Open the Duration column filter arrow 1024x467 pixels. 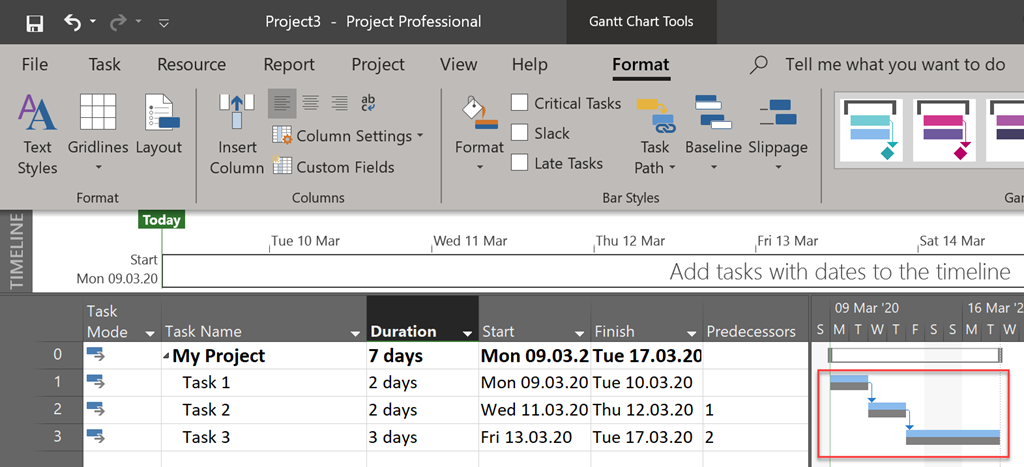[x=467, y=332]
